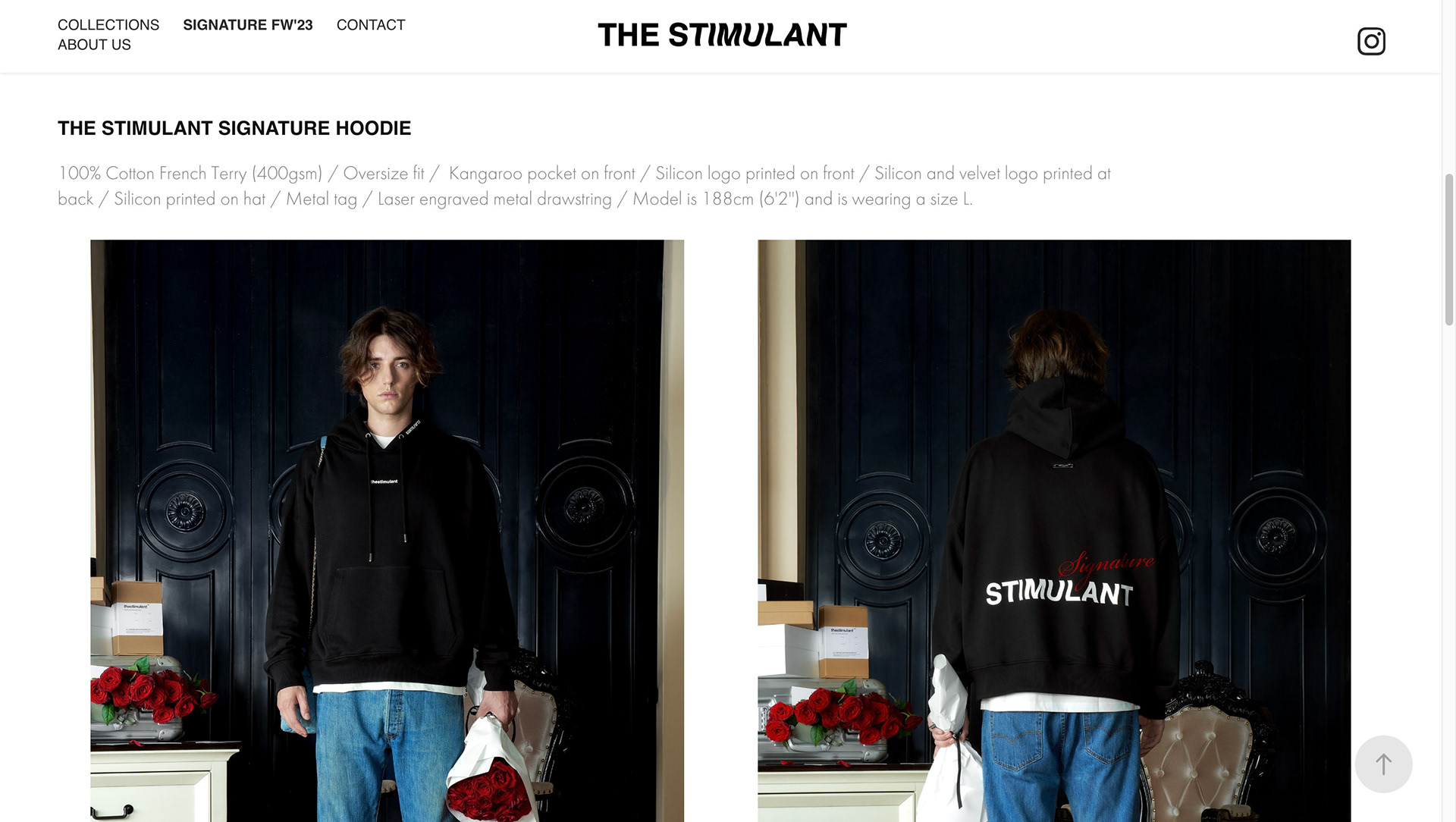Image resolution: width=1456 pixels, height=822 pixels.
Task: Open the CONTACT page
Action: [371, 25]
